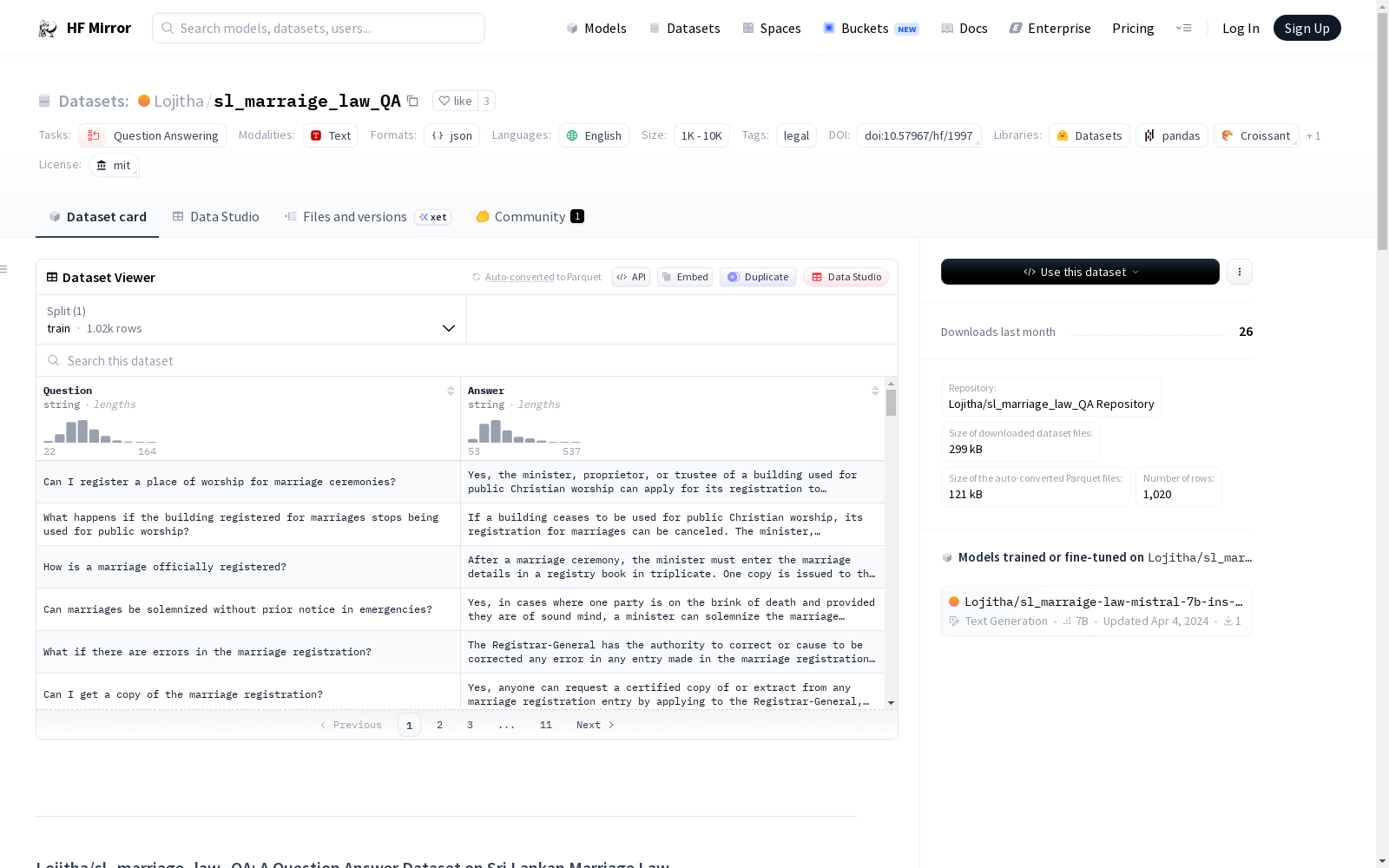The width and height of the screenshot is (1389, 868).
Task: Expand the Use this dataset dropdown
Action: 1080,272
